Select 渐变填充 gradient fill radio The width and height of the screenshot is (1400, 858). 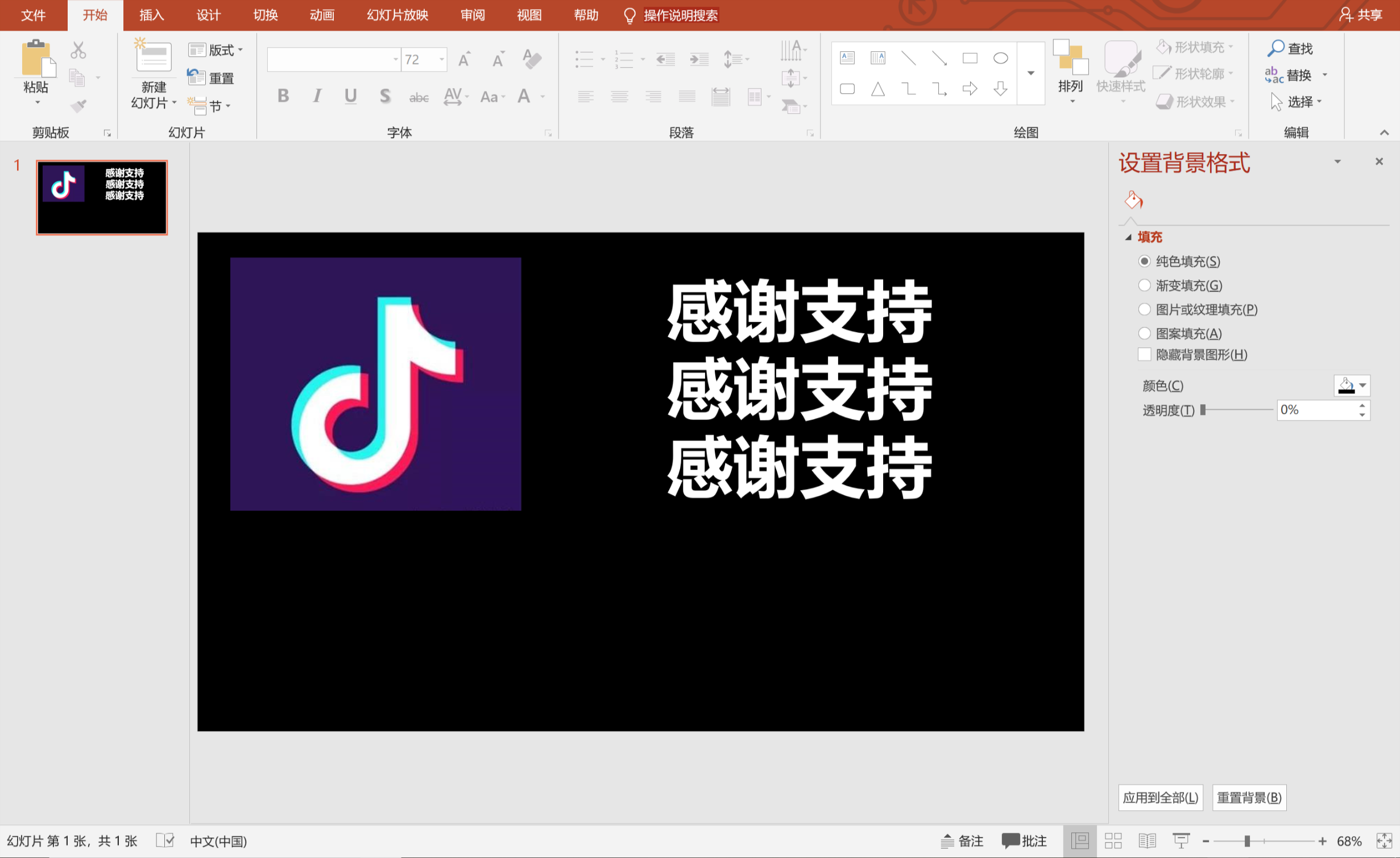pos(1144,285)
